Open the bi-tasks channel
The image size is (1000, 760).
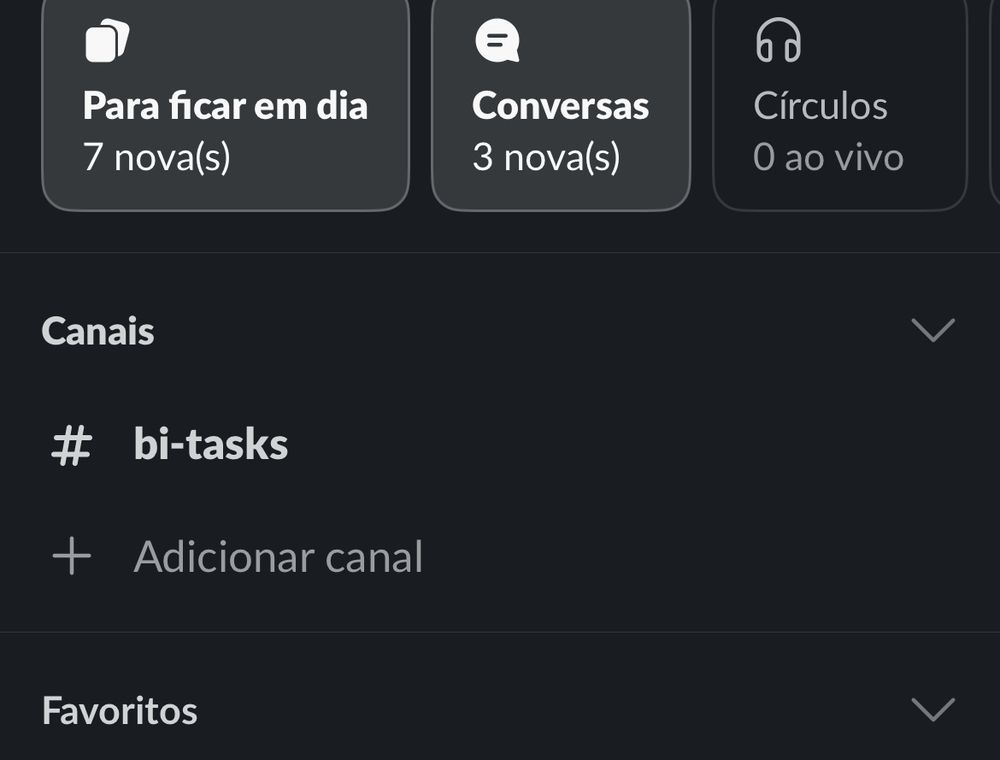(500, 445)
